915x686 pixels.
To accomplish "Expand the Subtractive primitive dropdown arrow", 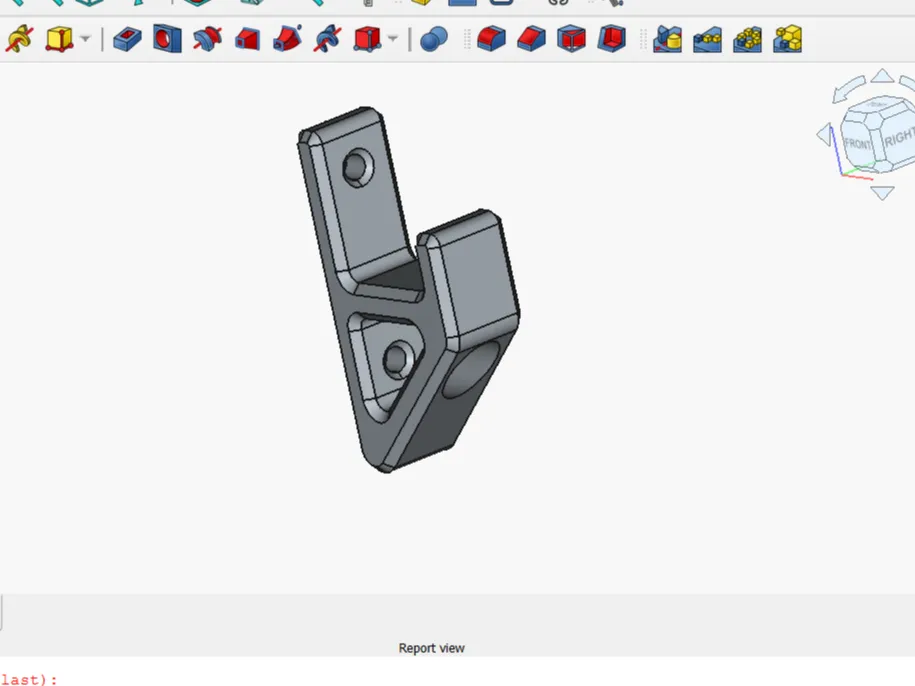I will (393, 39).
